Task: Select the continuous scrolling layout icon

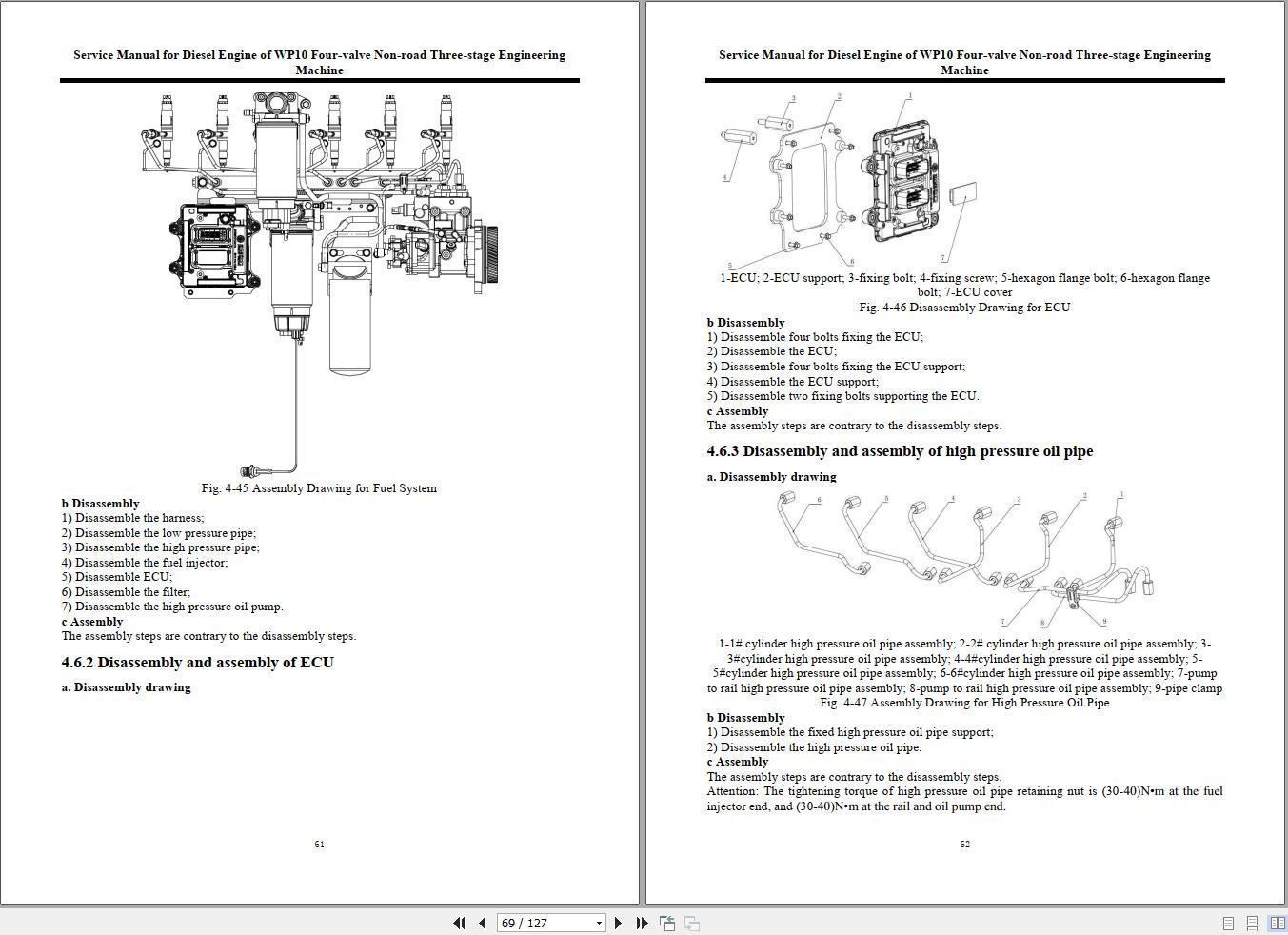Action: pos(1251,923)
